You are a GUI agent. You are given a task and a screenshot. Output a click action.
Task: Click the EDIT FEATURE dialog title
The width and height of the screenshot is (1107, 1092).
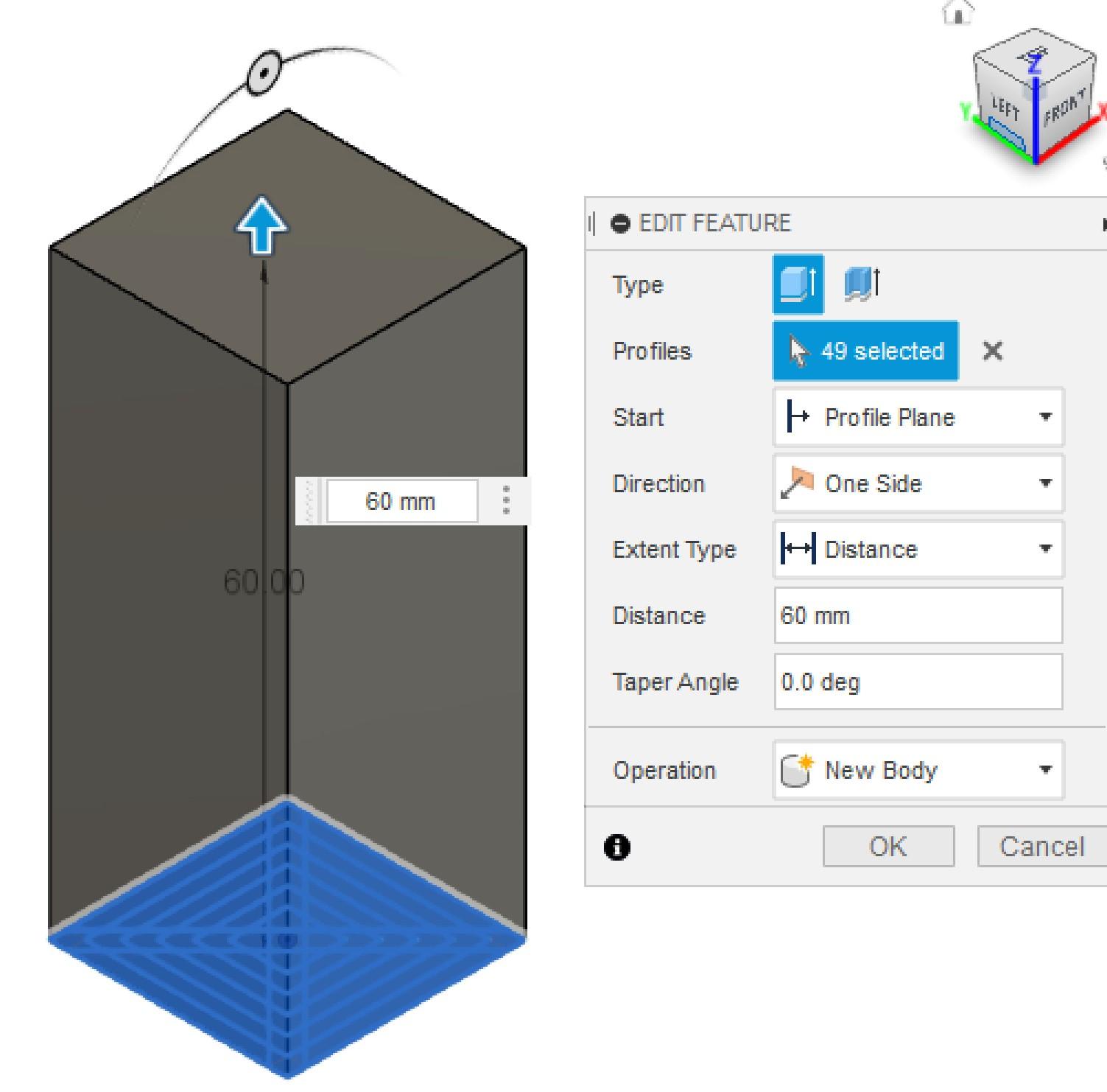[715, 223]
